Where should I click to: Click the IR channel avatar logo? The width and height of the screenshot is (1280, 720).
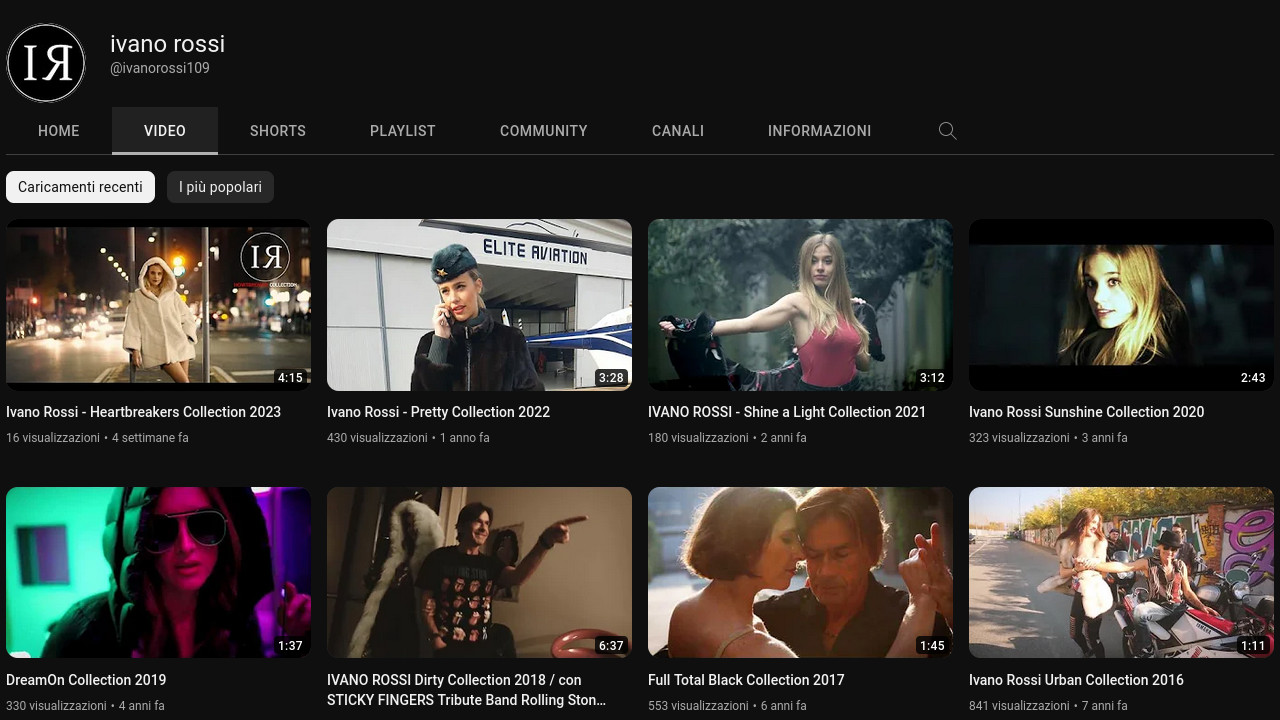(46, 63)
